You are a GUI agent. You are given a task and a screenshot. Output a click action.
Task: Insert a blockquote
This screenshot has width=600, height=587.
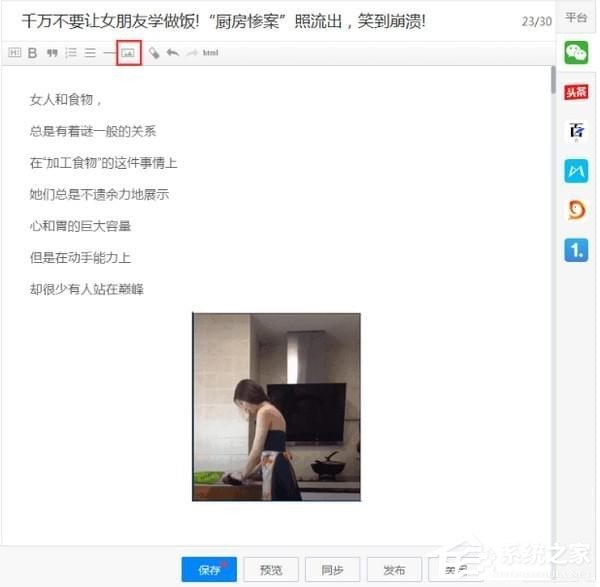pyautogui.click(x=52, y=53)
